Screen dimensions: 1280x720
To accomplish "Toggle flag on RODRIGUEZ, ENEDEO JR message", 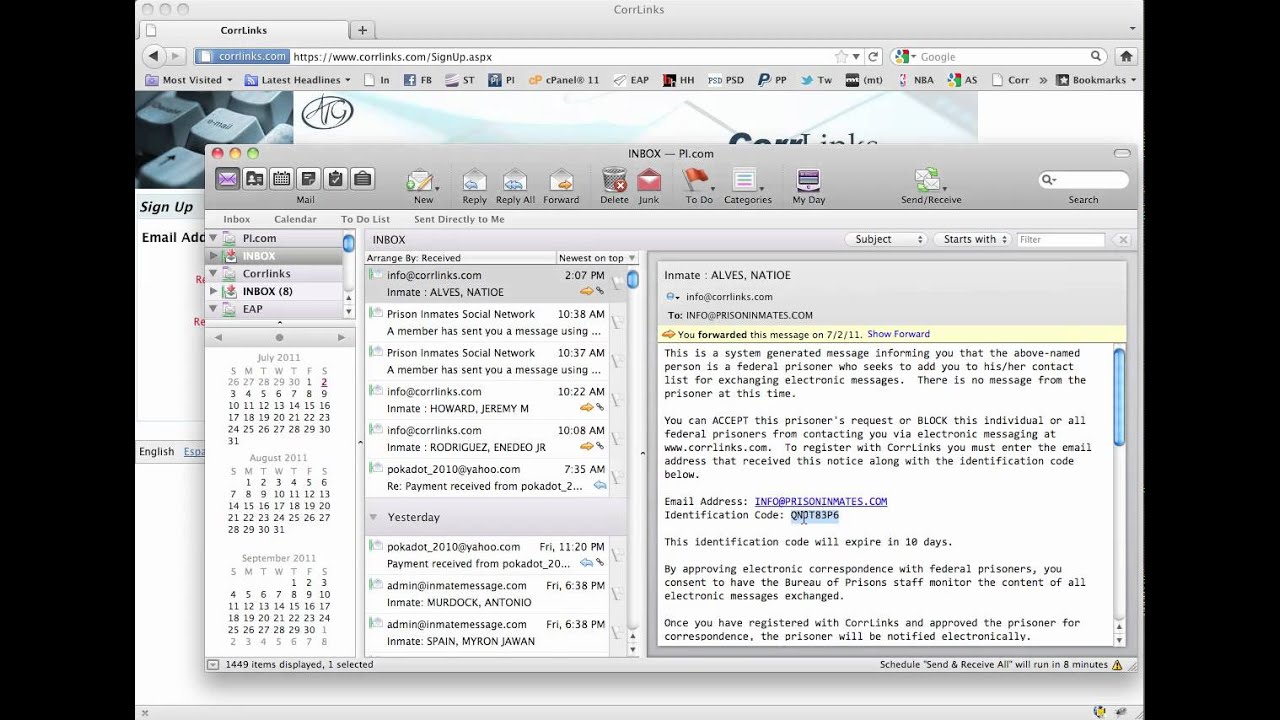I will 617,438.
